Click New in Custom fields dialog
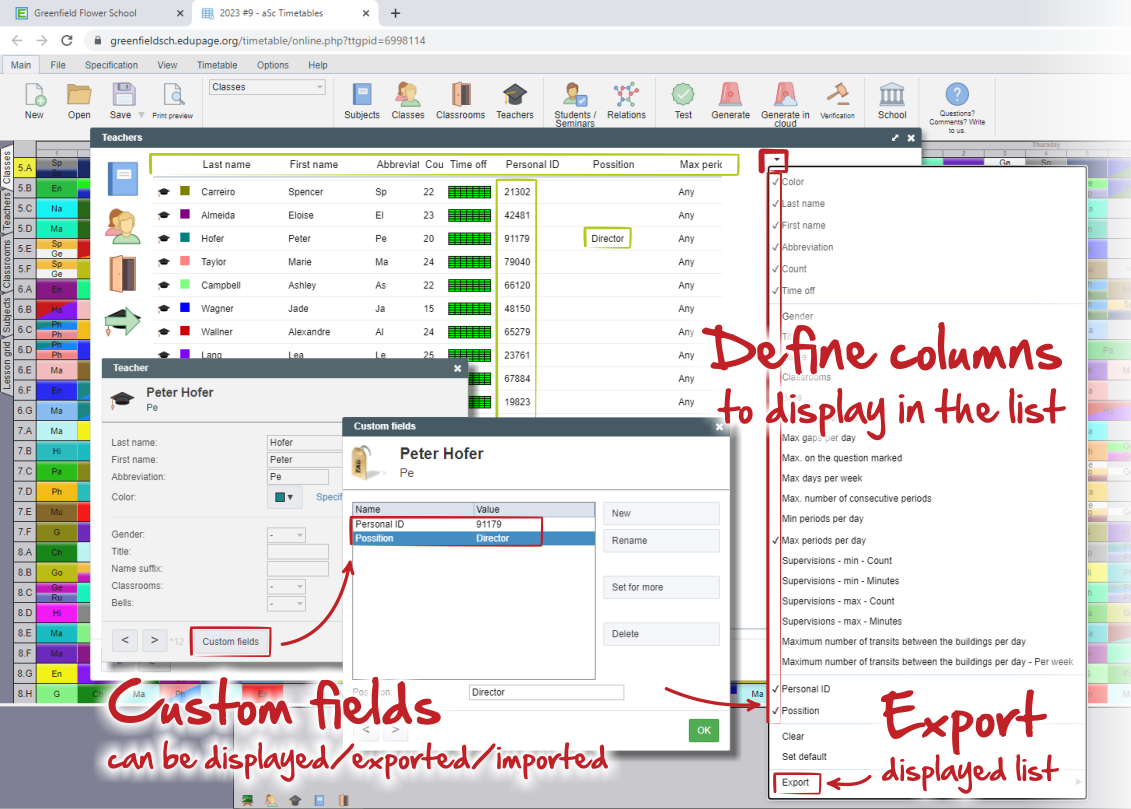Image resolution: width=1131 pixels, height=809 pixels. [661, 513]
